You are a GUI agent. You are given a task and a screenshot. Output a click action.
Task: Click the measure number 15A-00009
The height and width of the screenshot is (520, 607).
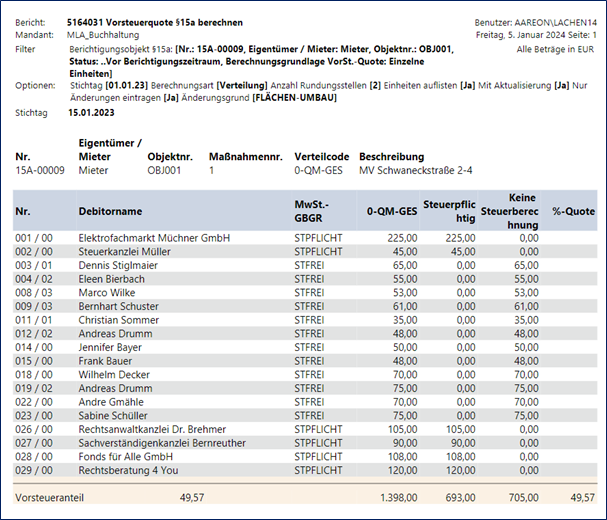click(x=40, y=171)
